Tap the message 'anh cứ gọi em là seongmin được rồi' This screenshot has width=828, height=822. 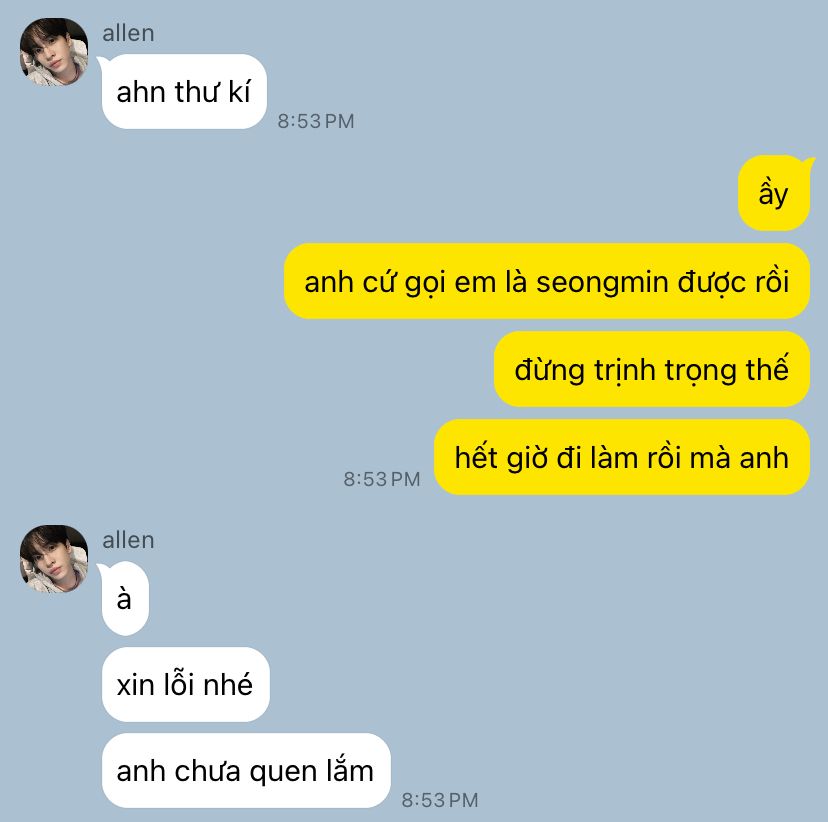[x=547, y=281]
